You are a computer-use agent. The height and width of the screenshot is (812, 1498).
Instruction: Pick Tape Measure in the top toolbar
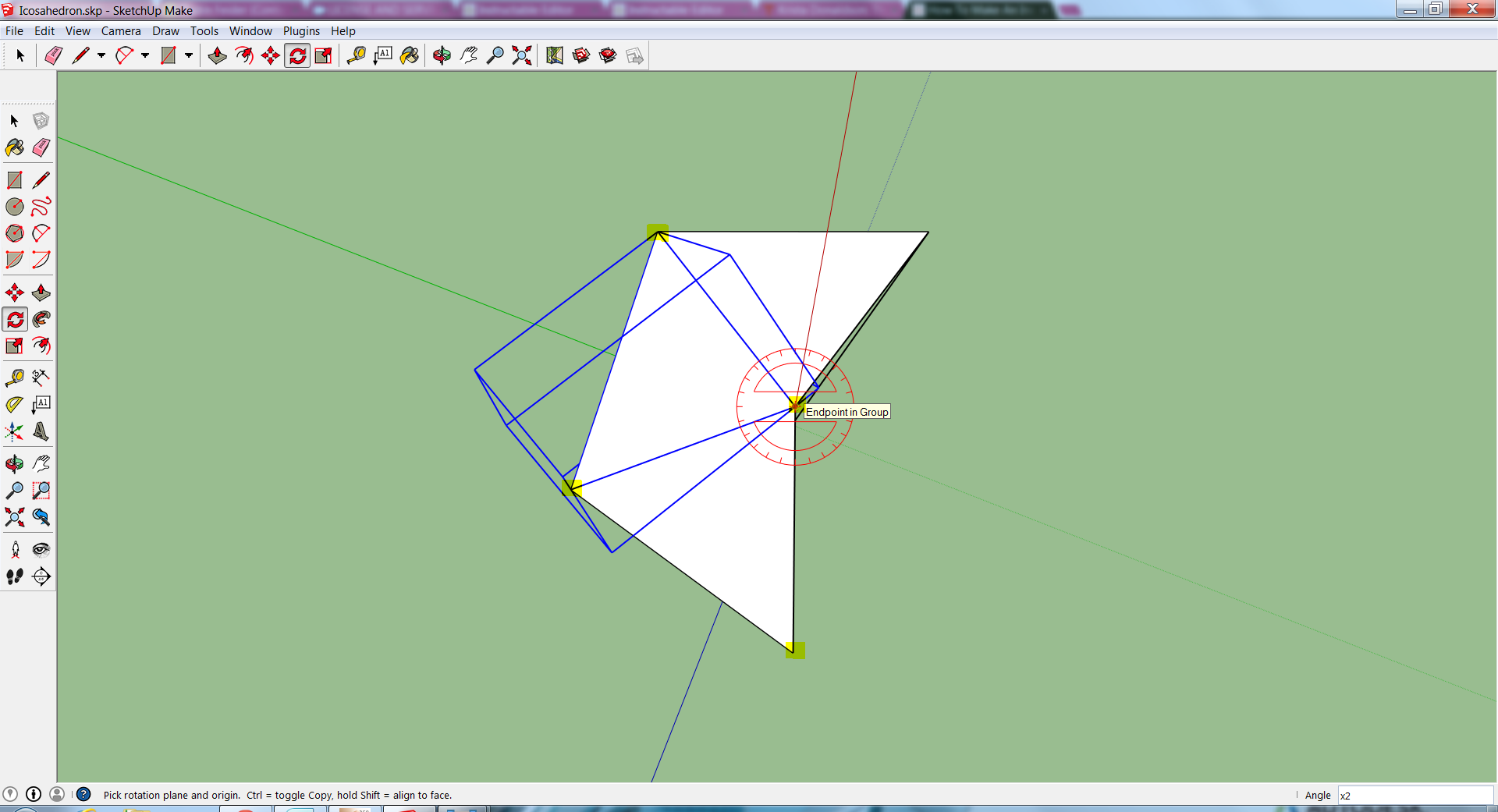(x=357, y=55)
